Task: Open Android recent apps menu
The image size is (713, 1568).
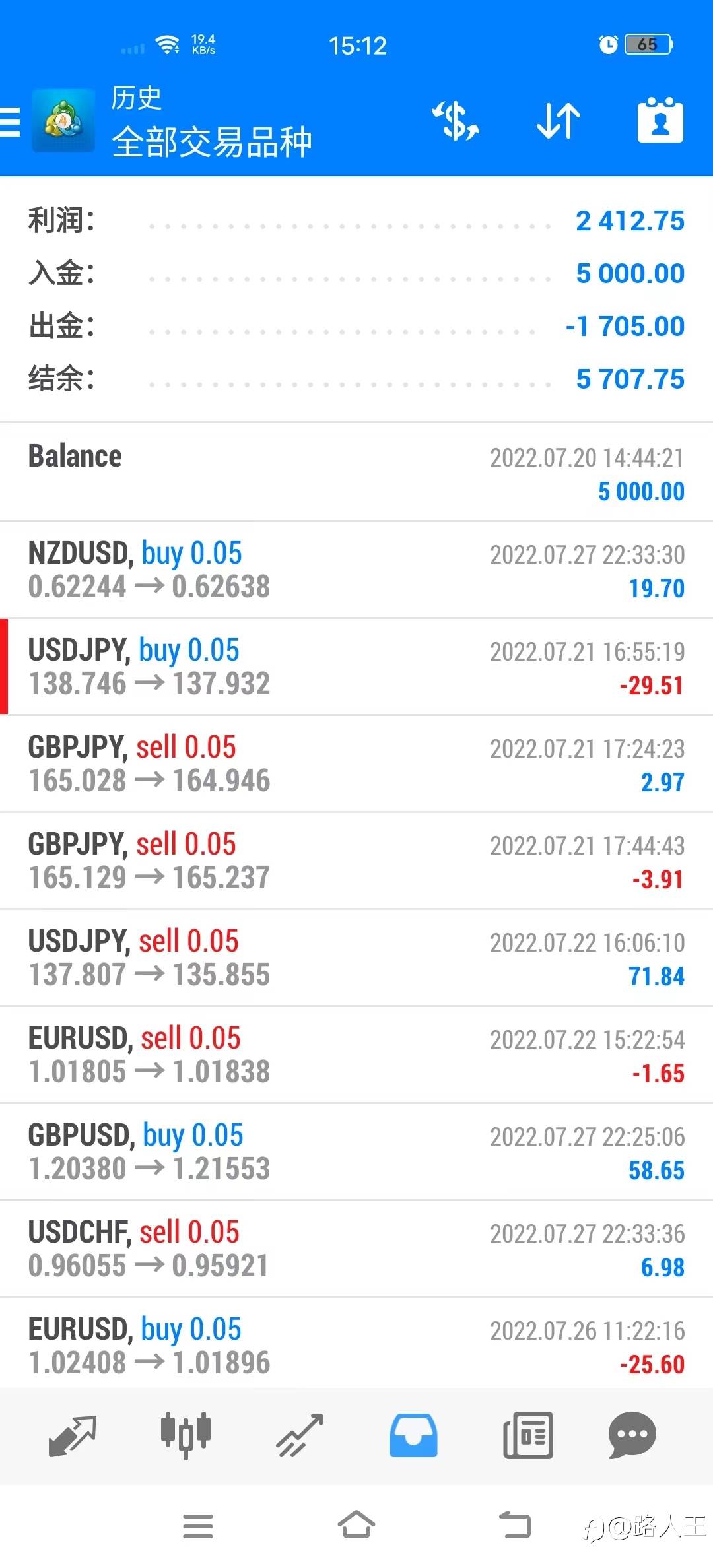Action: tap(197, 1526)
